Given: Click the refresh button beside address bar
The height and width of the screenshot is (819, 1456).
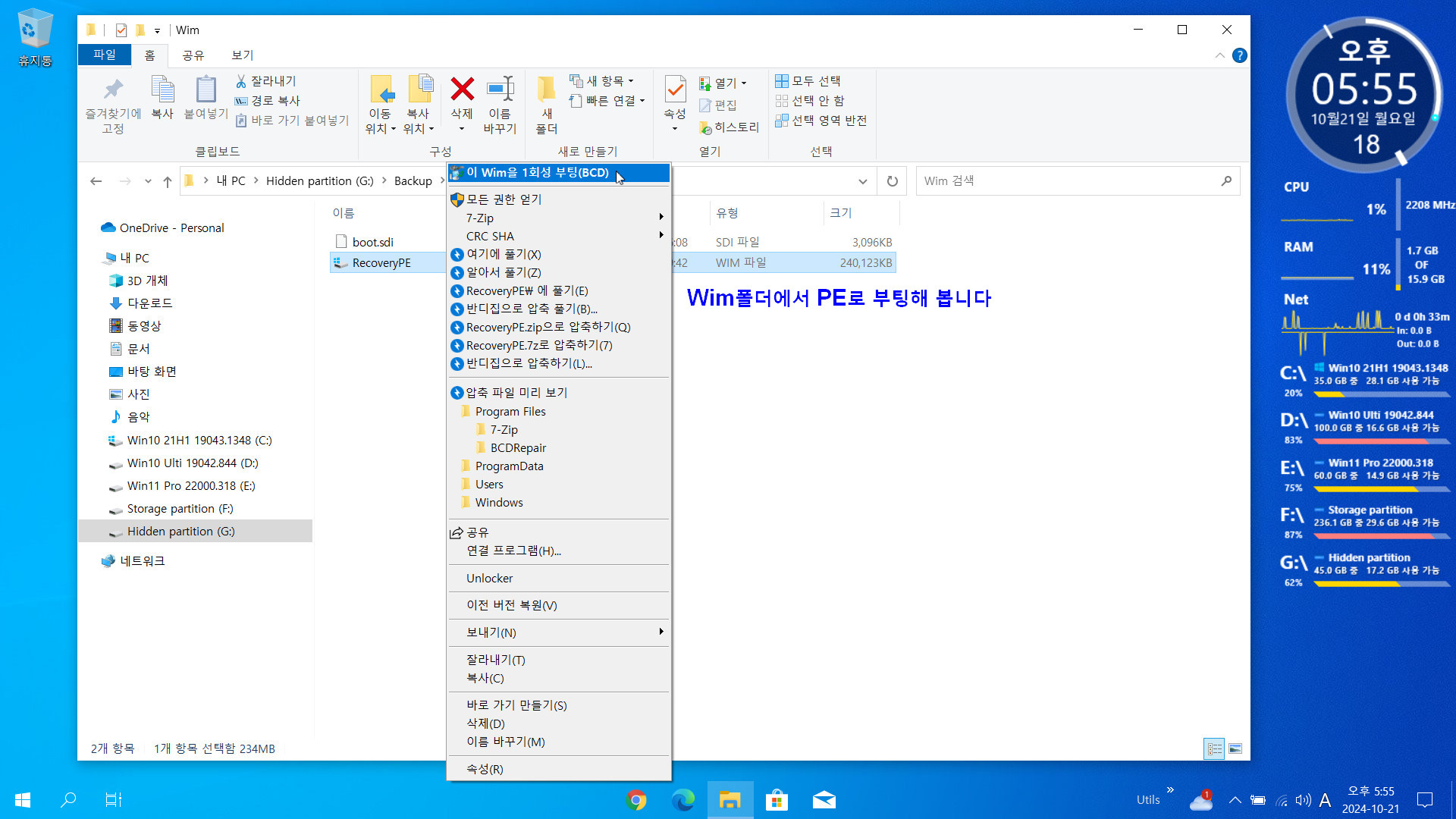Looking at the screenshot, I should click(893, 181).
